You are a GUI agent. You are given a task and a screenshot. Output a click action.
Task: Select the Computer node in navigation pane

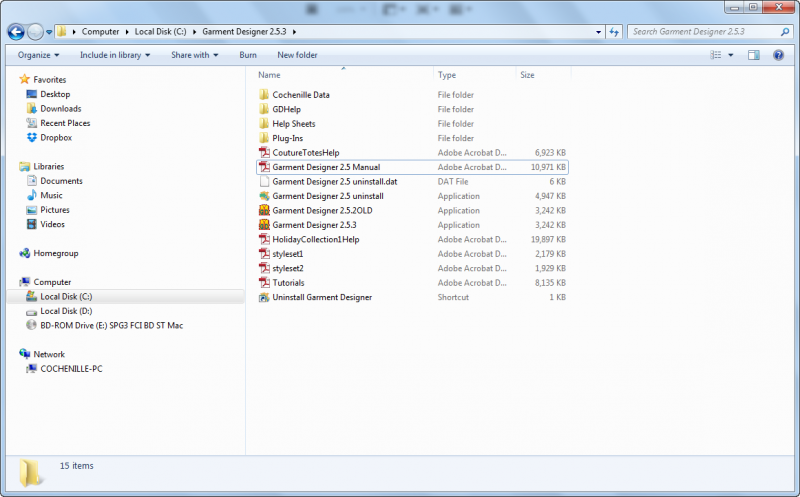tap(52, 282)
